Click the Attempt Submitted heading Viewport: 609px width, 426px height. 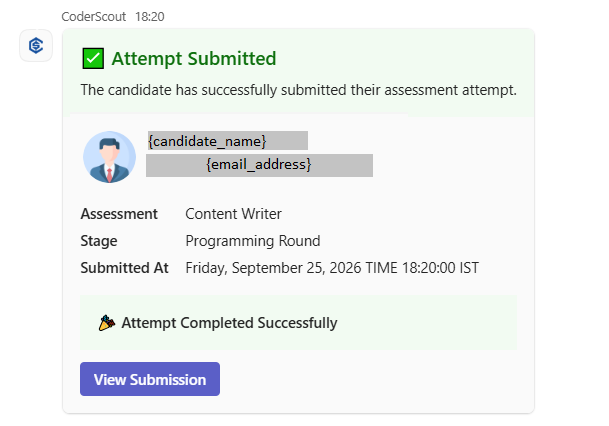194,59
